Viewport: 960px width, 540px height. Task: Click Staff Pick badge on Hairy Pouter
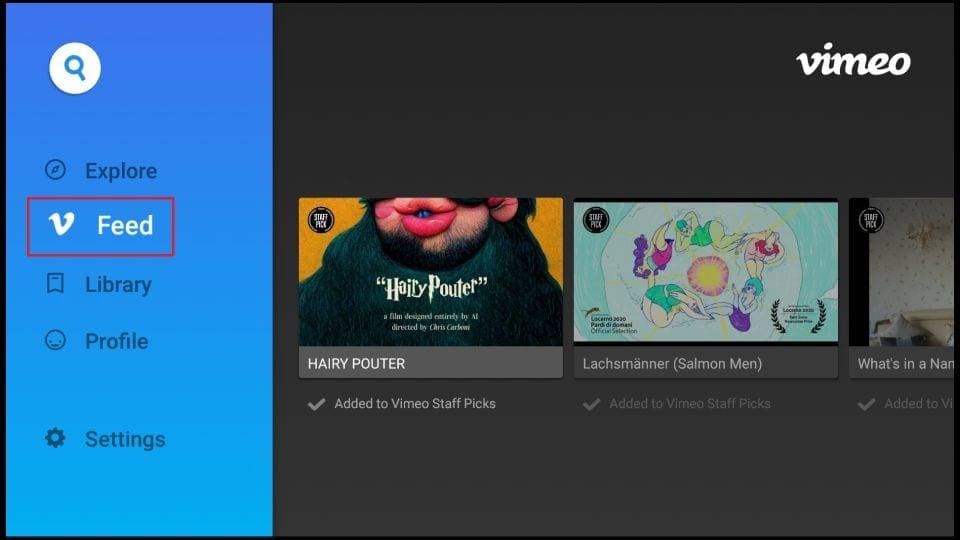coord(321,220)
